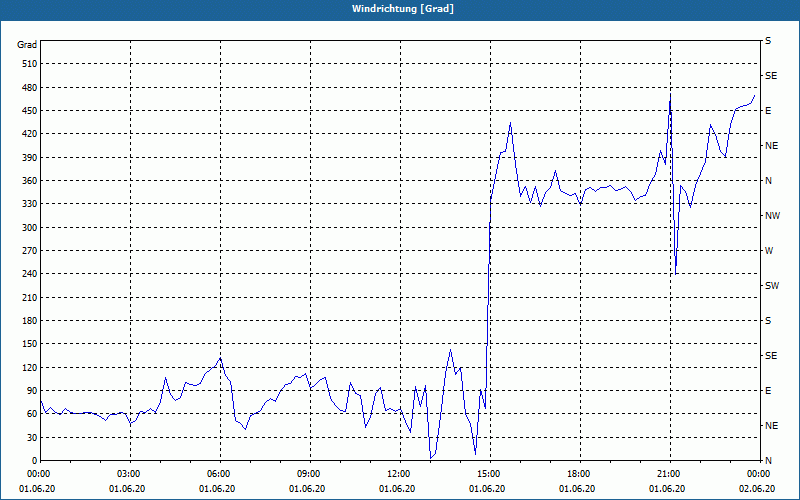Click the 240 value on the left axis

tap(30, 273)
